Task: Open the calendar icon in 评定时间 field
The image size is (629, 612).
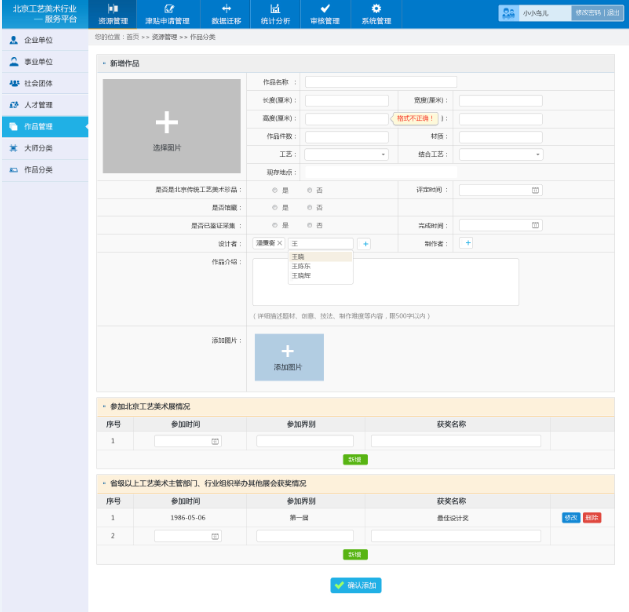Action: [x=535, y=190]
